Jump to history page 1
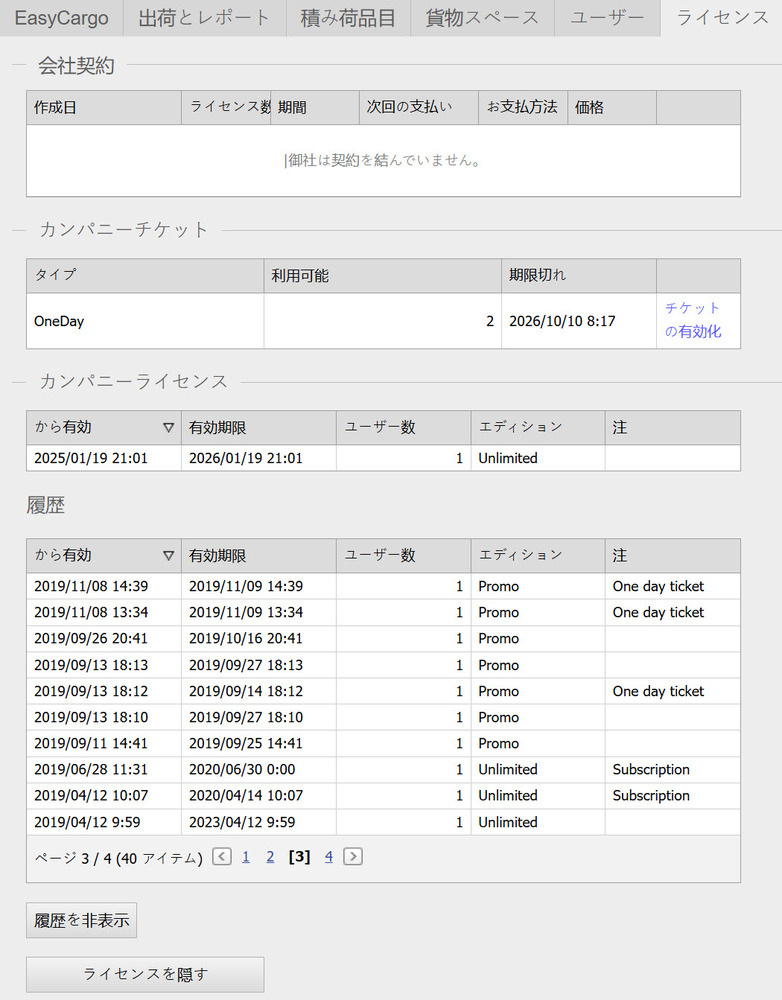 click(x=246, y=856)
